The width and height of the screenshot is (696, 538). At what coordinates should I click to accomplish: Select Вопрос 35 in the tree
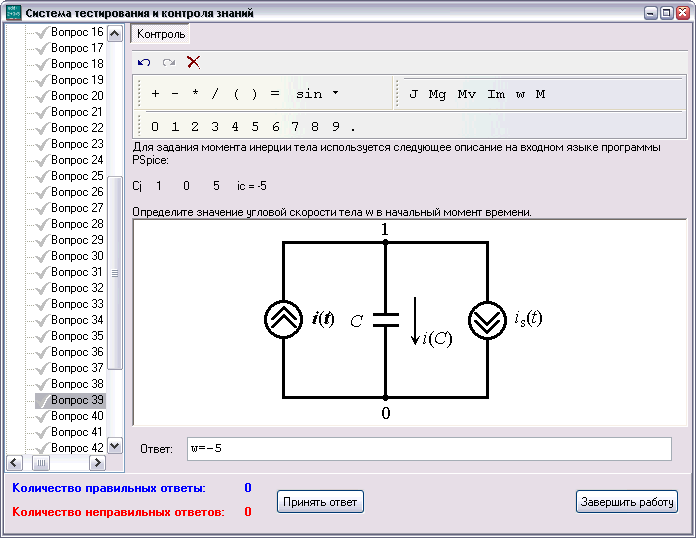click(x=77, y=336)
